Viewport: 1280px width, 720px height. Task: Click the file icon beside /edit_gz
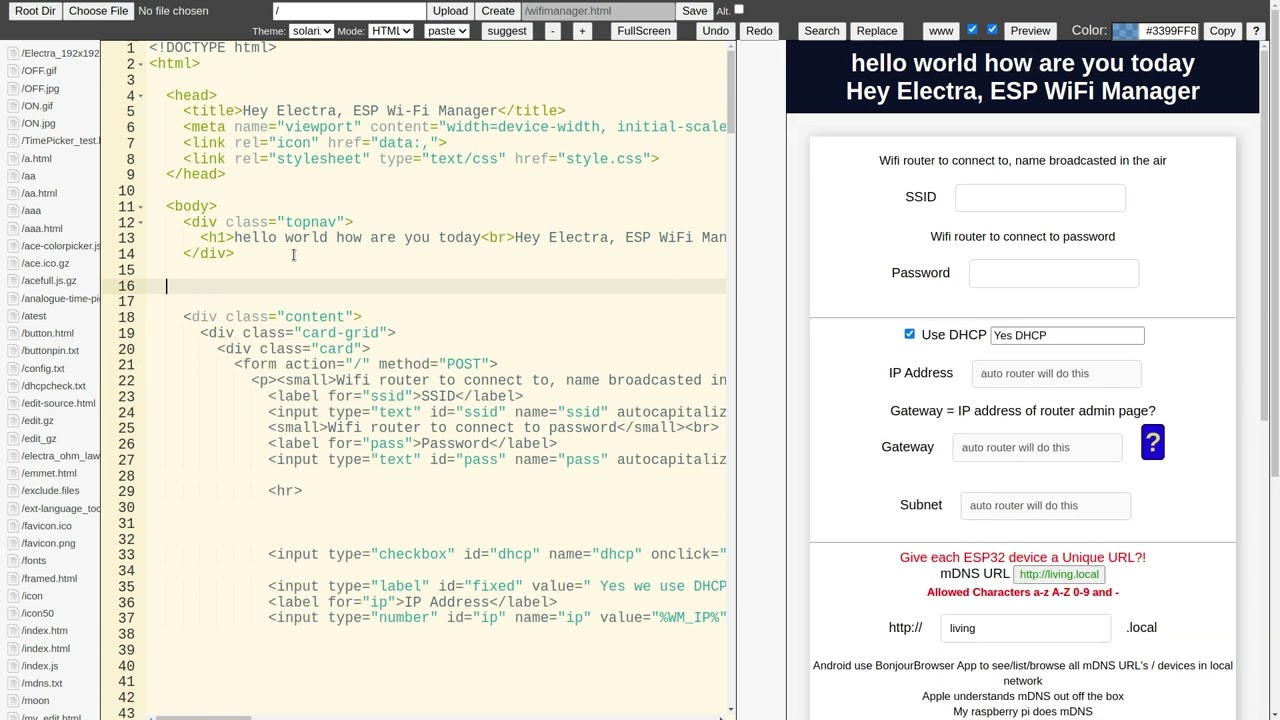point(13,438)
